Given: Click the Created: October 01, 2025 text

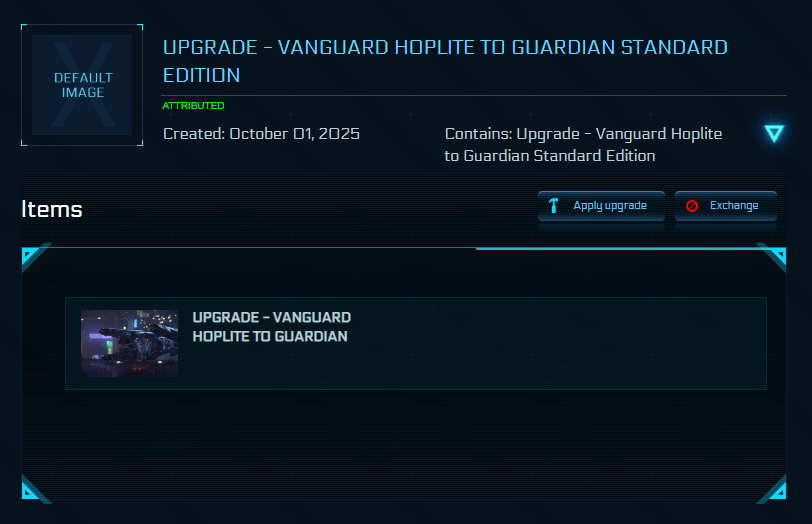Looking at the screenshot, I should 261,134.
